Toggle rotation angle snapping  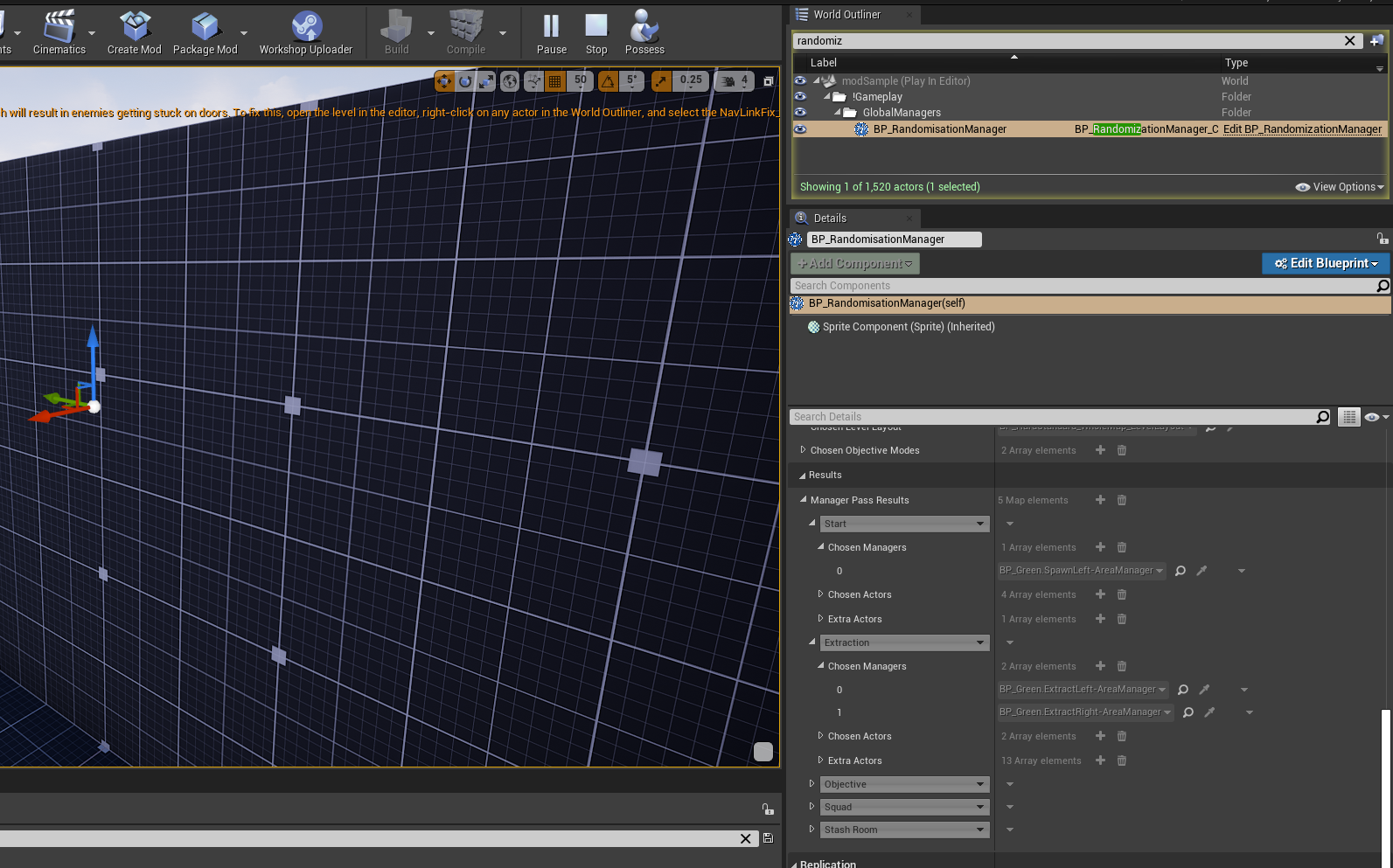(608, 81)
